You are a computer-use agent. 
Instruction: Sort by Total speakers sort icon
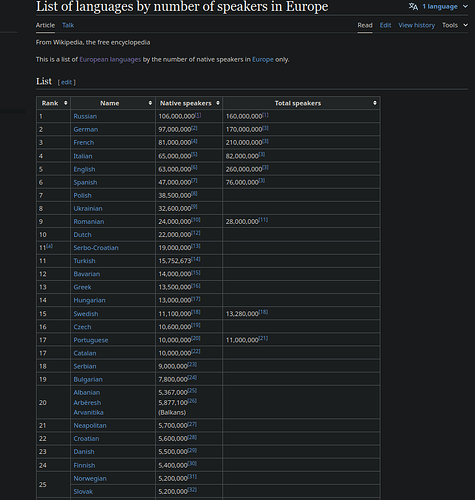coord(375,103)
